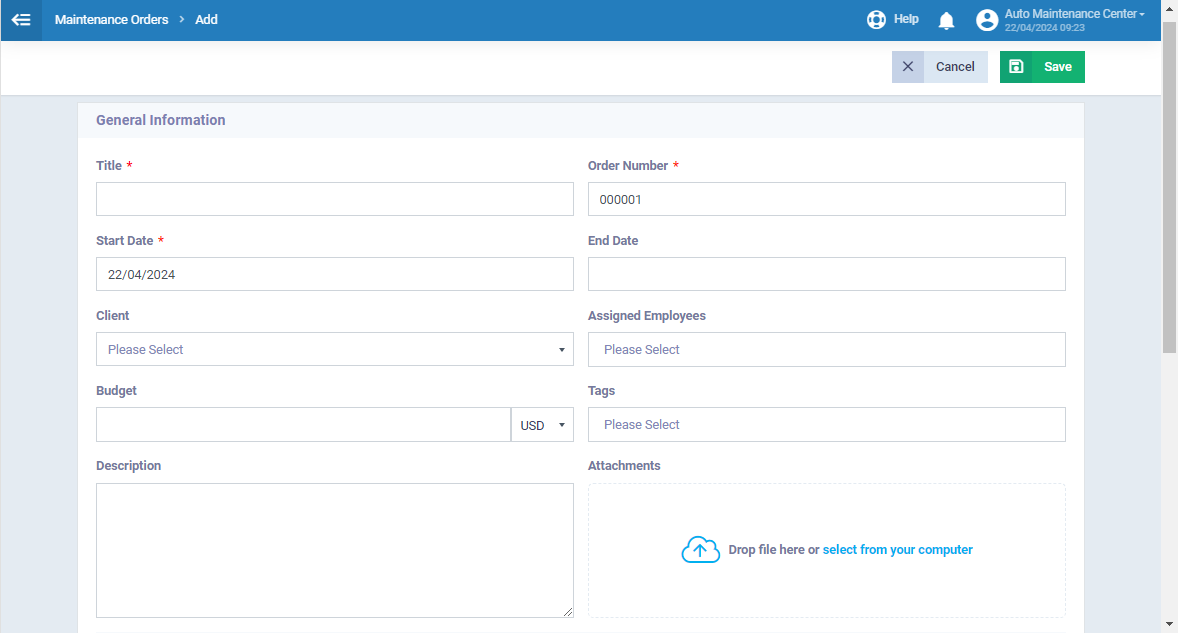The width and height of the screenshot is (1178, 633).
Task: Click the Start Date field
Action: tap(334, 274)
